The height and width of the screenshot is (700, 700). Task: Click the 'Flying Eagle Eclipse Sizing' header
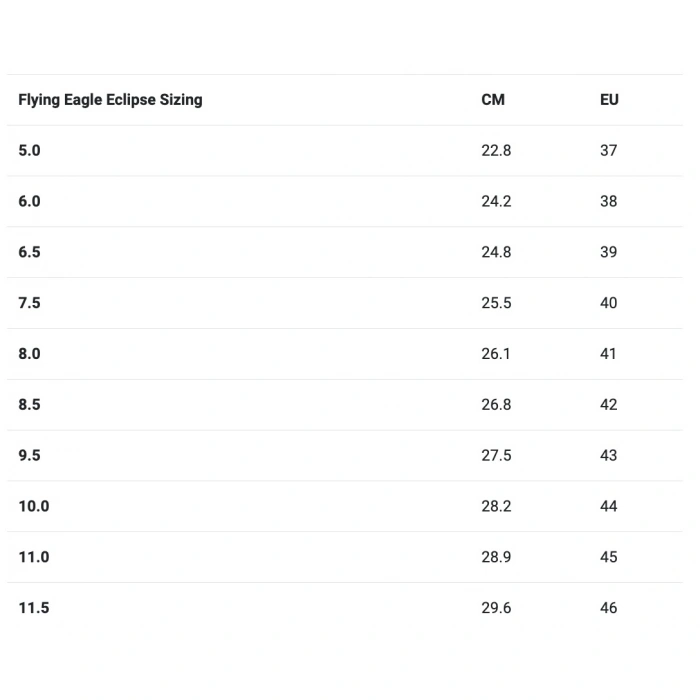coord(110,100)
